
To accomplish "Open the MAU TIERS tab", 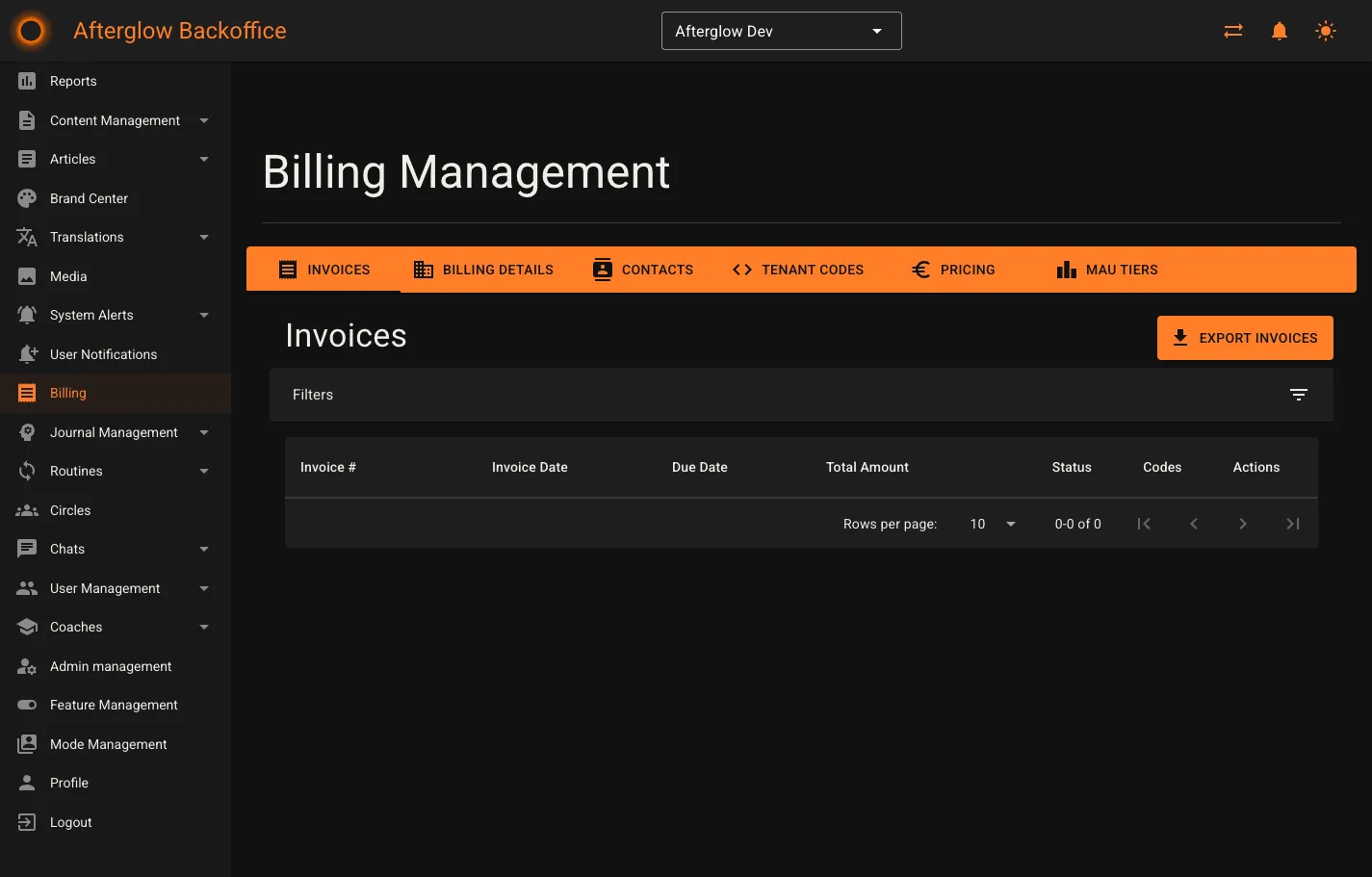I will (x=1106, y=270).
